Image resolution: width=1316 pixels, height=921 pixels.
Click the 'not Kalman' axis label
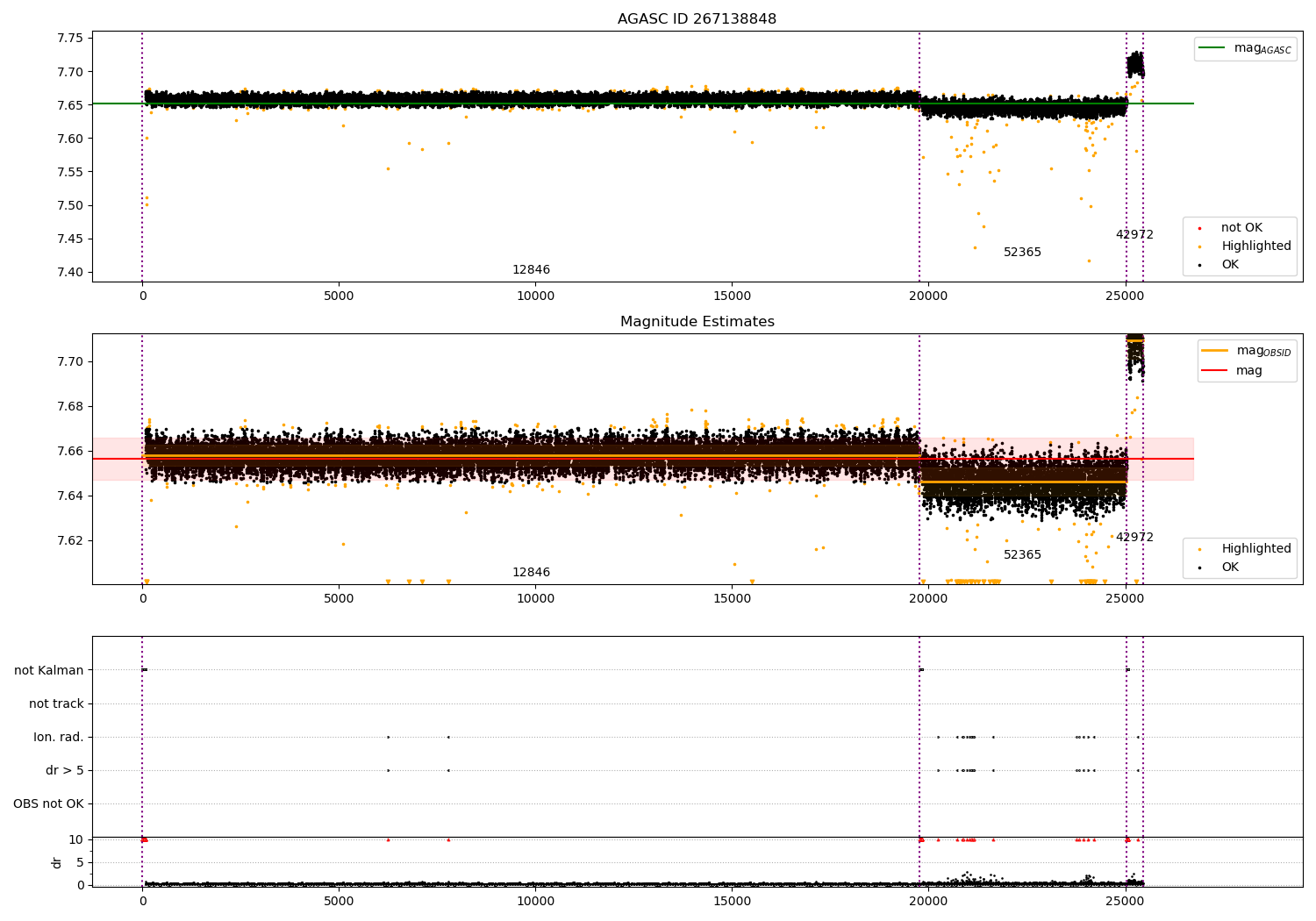click(x=49, y=670)
